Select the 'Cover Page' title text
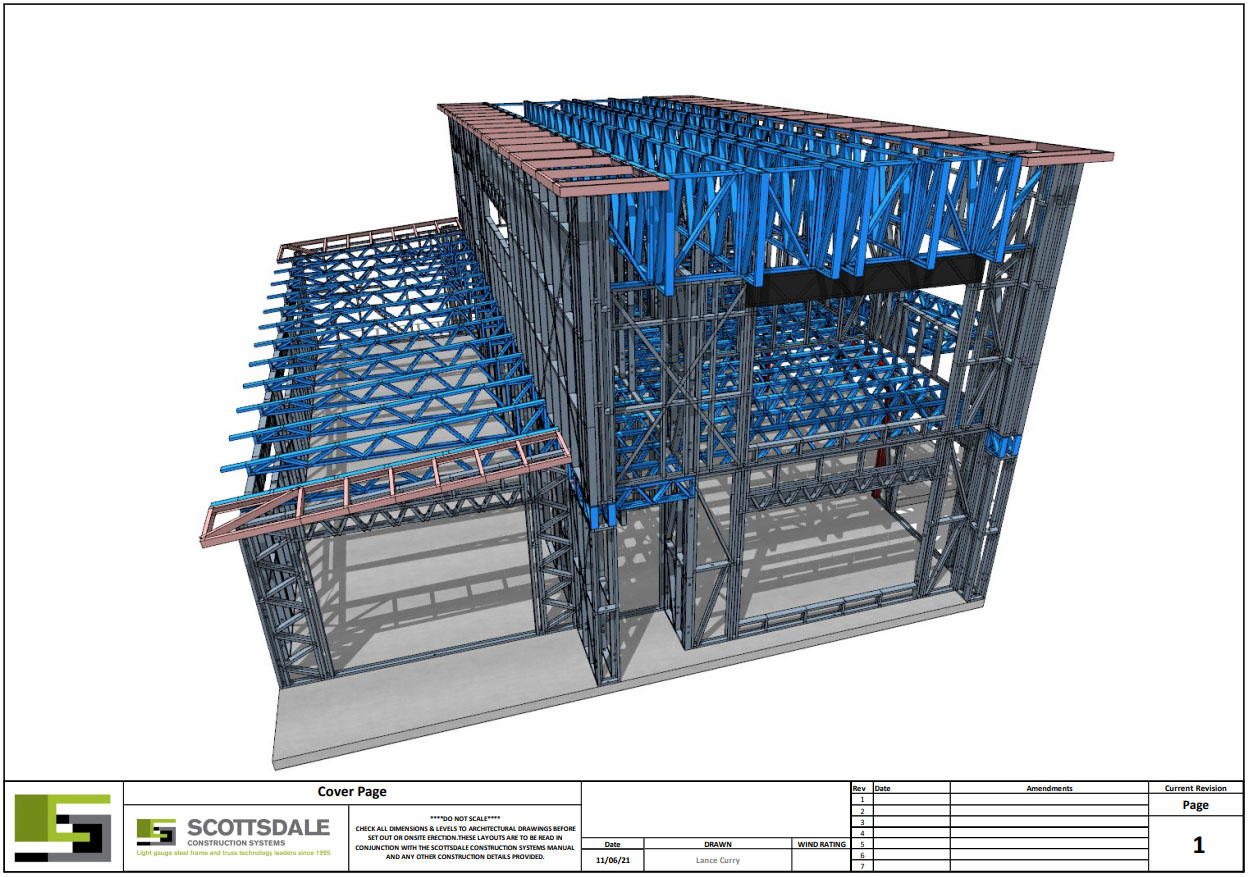 [x=353, y=792]
